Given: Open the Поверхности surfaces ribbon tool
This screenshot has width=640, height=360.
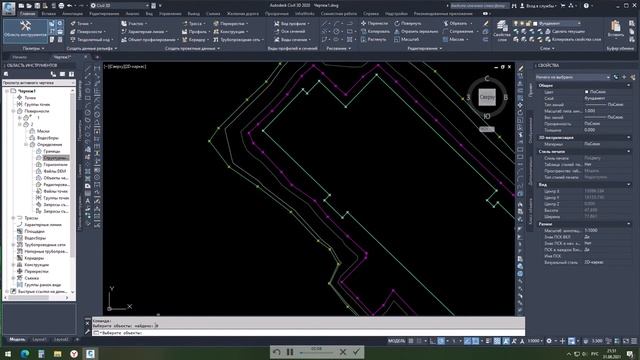Looking at the screenshot, I should pos(87,31).
